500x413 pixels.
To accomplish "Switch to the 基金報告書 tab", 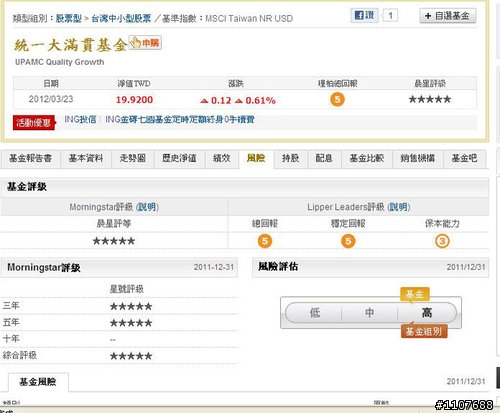I will point(30,158).
